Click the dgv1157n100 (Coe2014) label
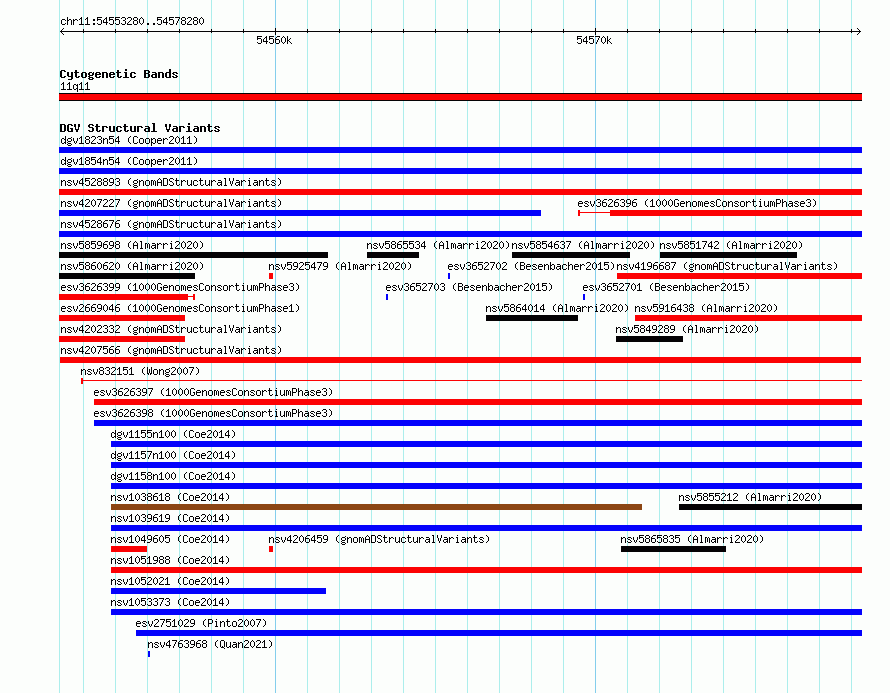Screen dimensions: 890x693 point(173,455)
